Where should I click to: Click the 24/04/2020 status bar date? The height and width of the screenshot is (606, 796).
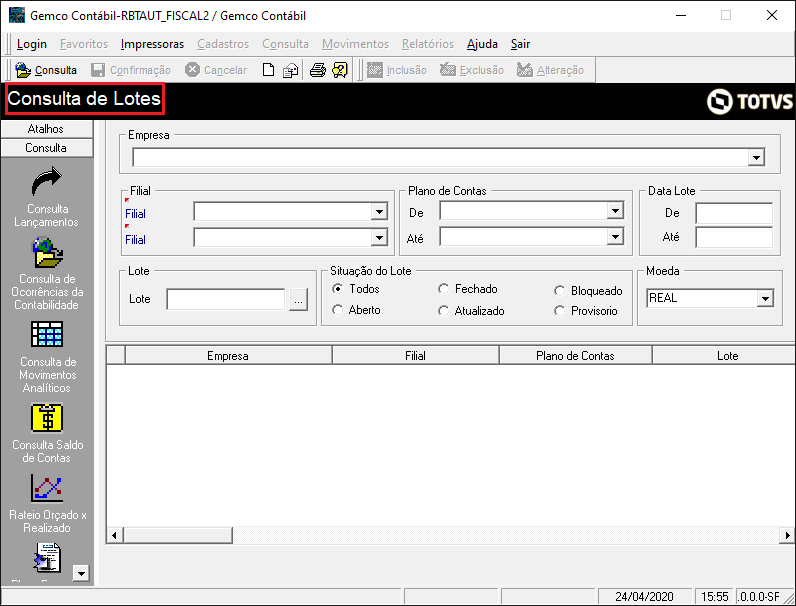click(644, 596)
